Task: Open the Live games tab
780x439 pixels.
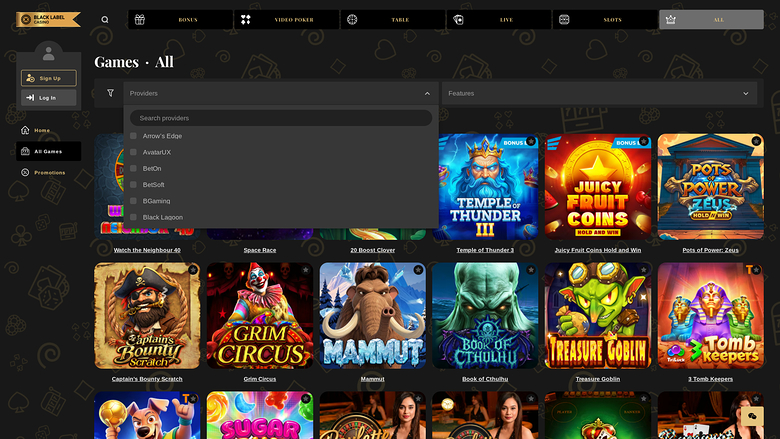Action: click(x=499, y=19)
